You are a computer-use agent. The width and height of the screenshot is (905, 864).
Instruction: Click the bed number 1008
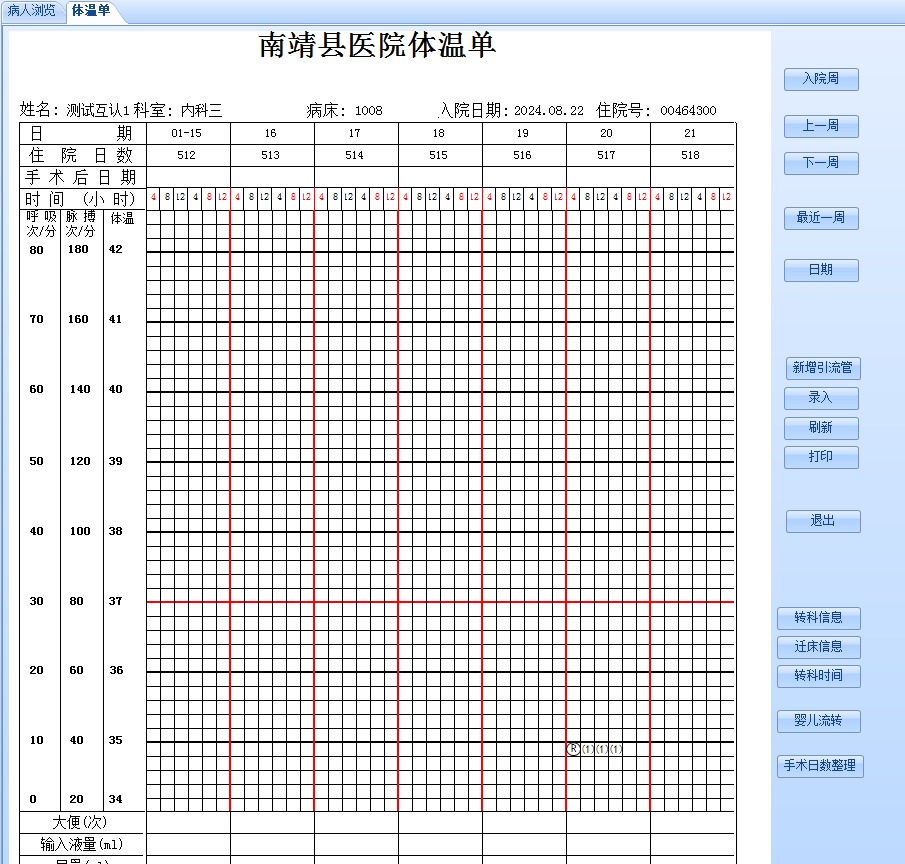(369, 110)
